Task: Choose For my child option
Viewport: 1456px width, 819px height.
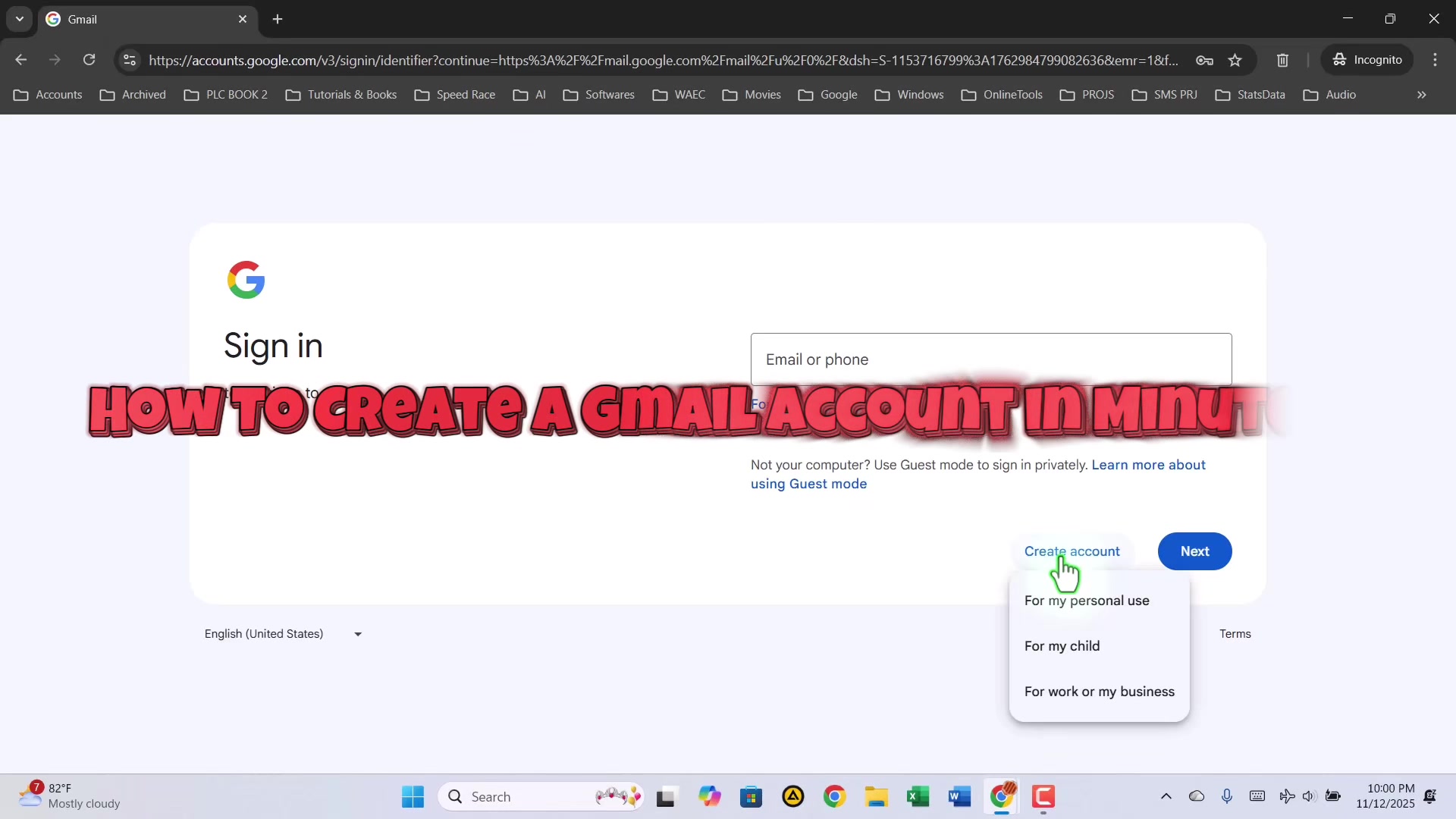Action: 1099,646
